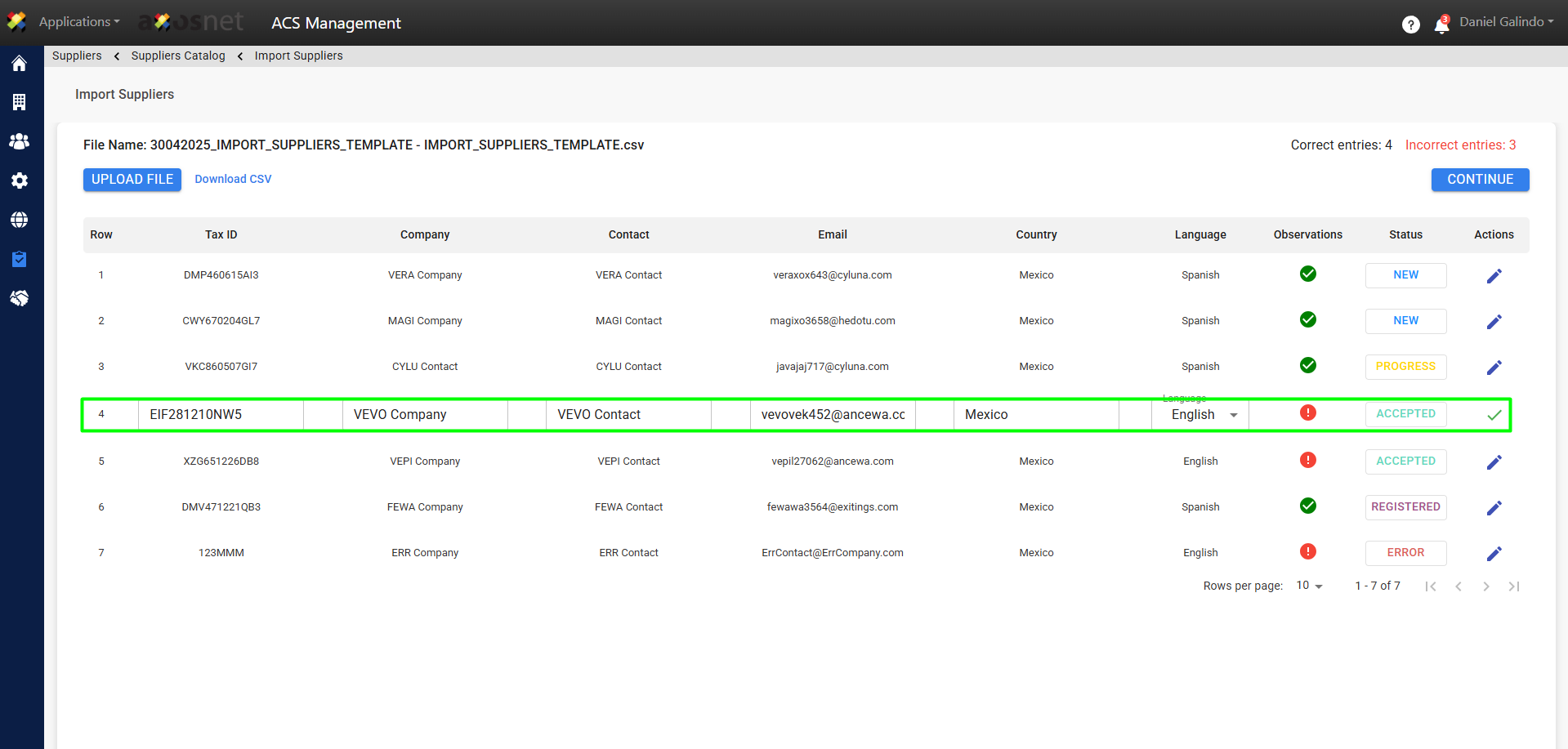Click Correct entries: 4 text
The height and width of the screenshot is (749, 1568).
coord(1342,145)
